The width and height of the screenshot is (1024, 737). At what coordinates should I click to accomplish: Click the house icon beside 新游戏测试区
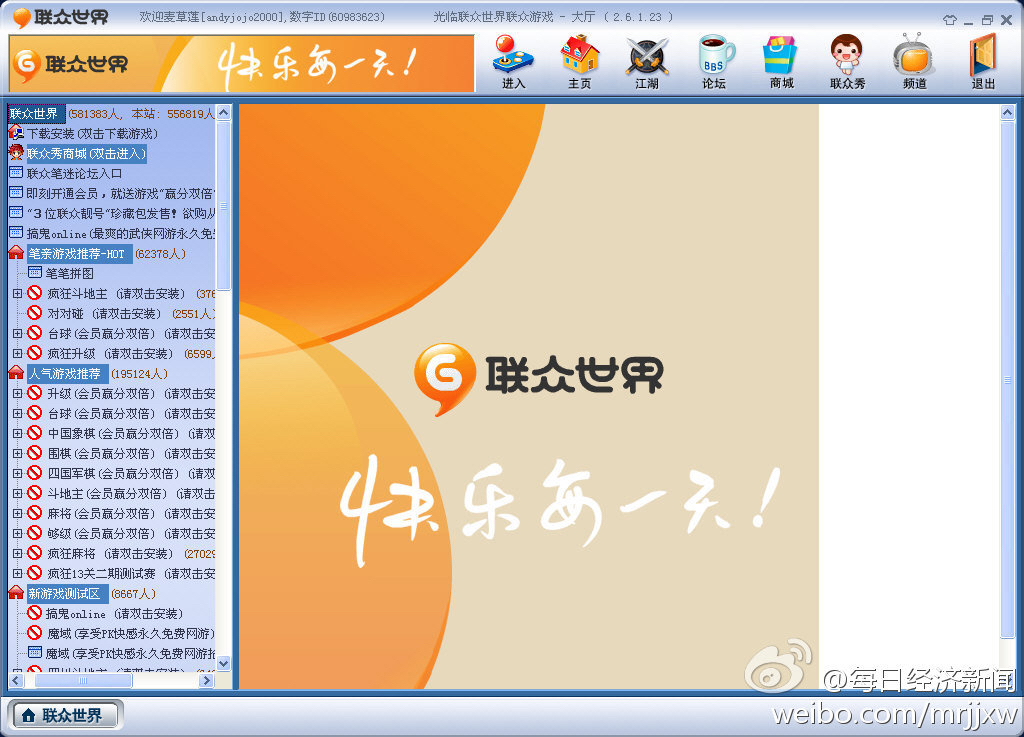tap(16, 593)
